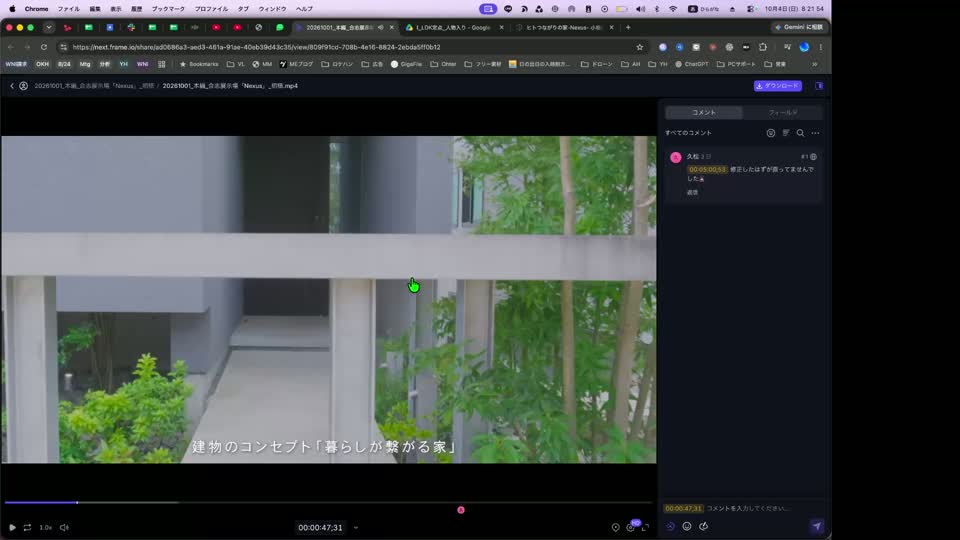Screen dimensions: 960x540
Task: Switch to the コメント tab
Action: (x=703, y=113)
